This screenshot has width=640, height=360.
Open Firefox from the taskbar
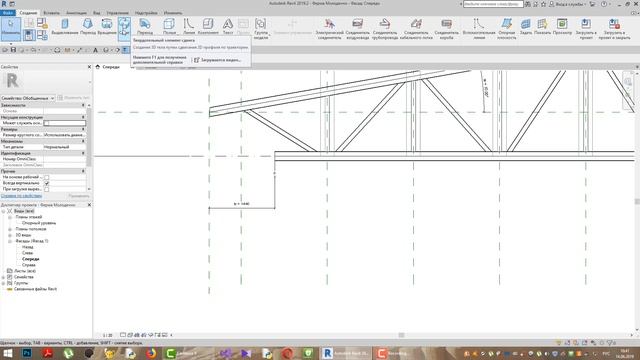click(x=151, y=353)
